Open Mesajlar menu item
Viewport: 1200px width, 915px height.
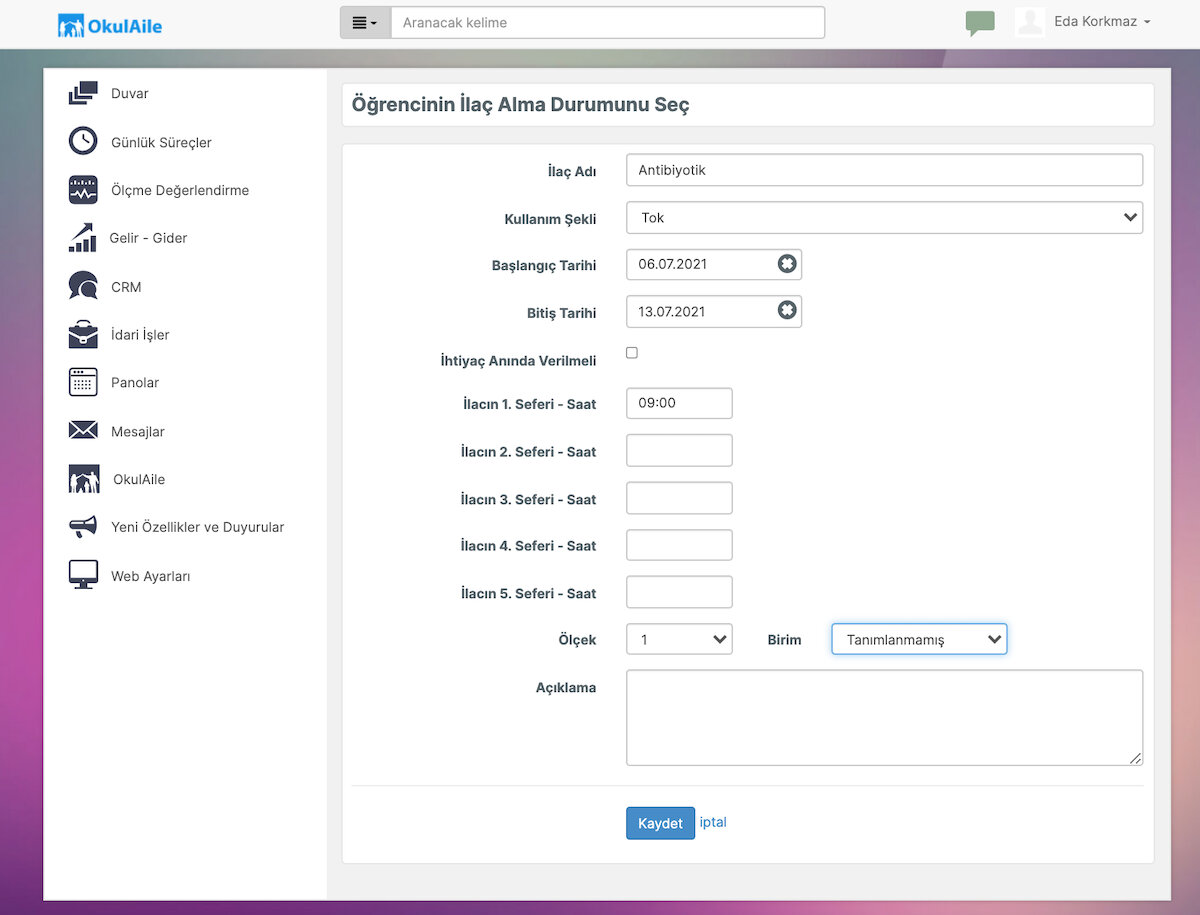click(138, 431)
